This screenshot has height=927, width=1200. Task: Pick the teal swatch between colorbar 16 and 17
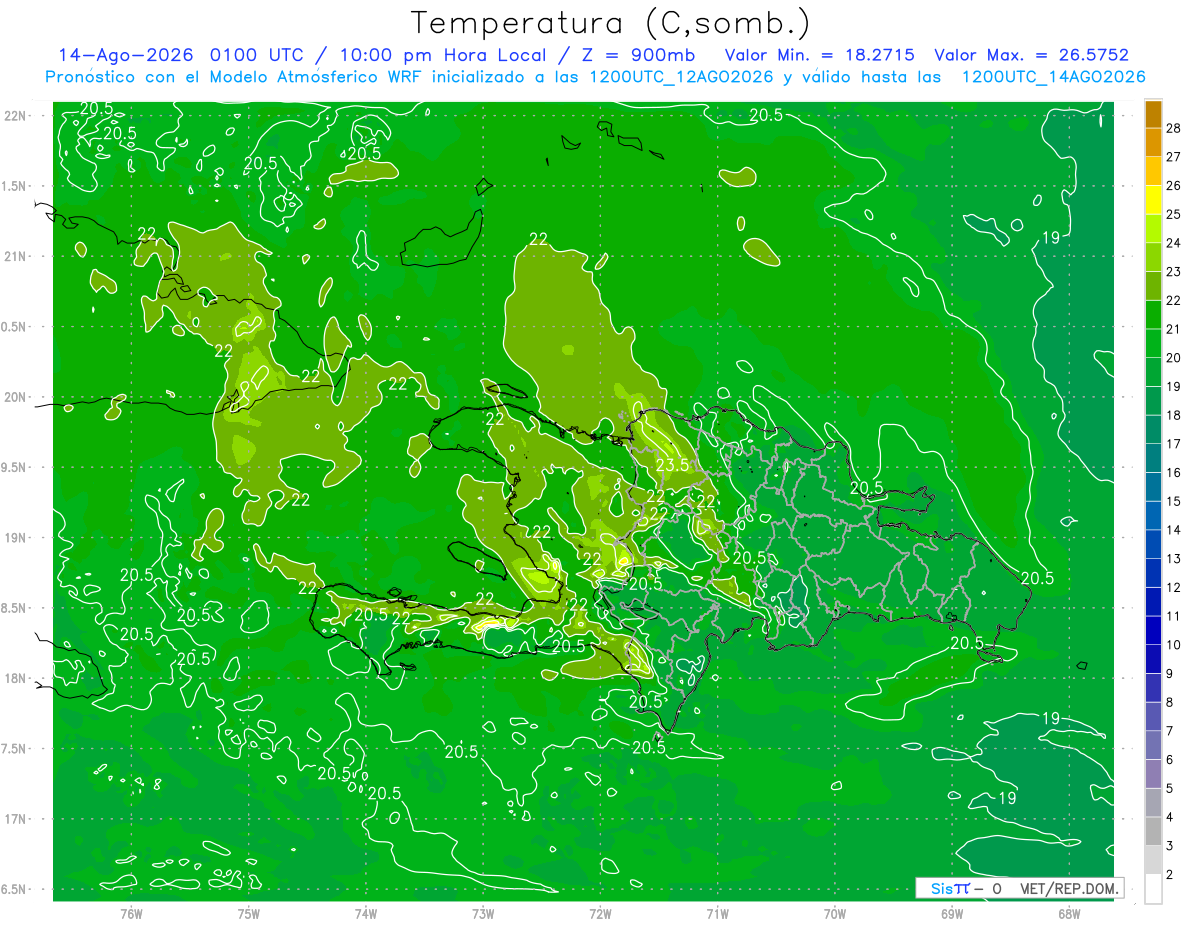point(1153,459)
